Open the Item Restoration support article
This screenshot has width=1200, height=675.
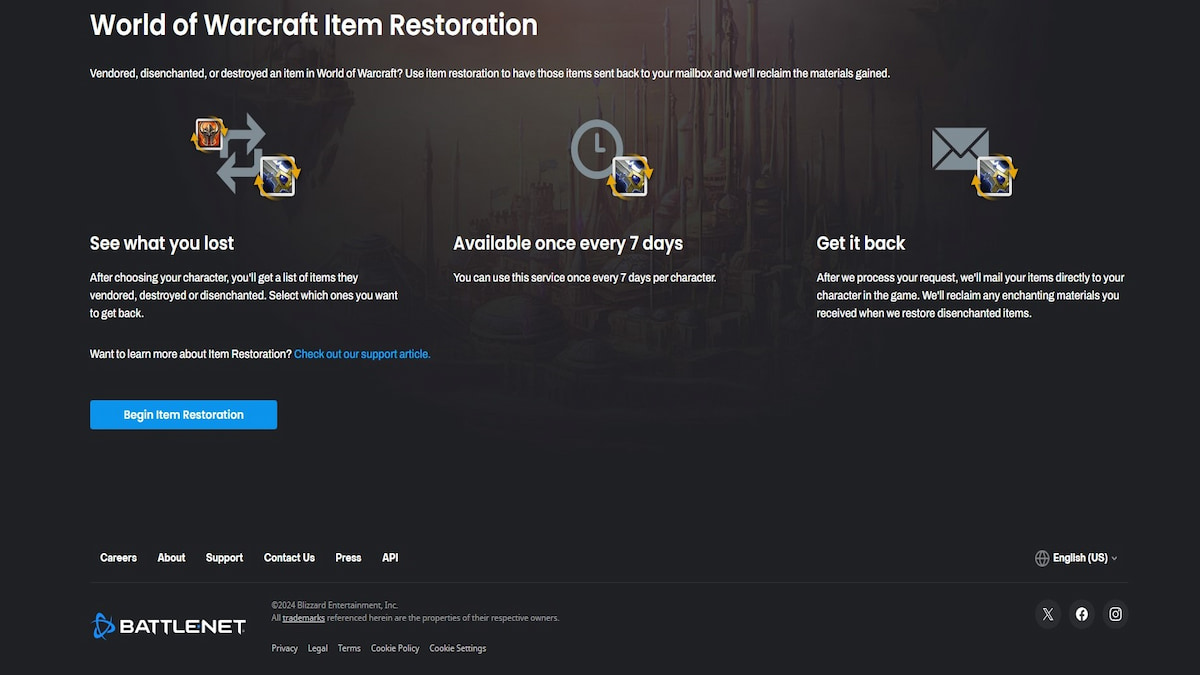tap(361, 353)
